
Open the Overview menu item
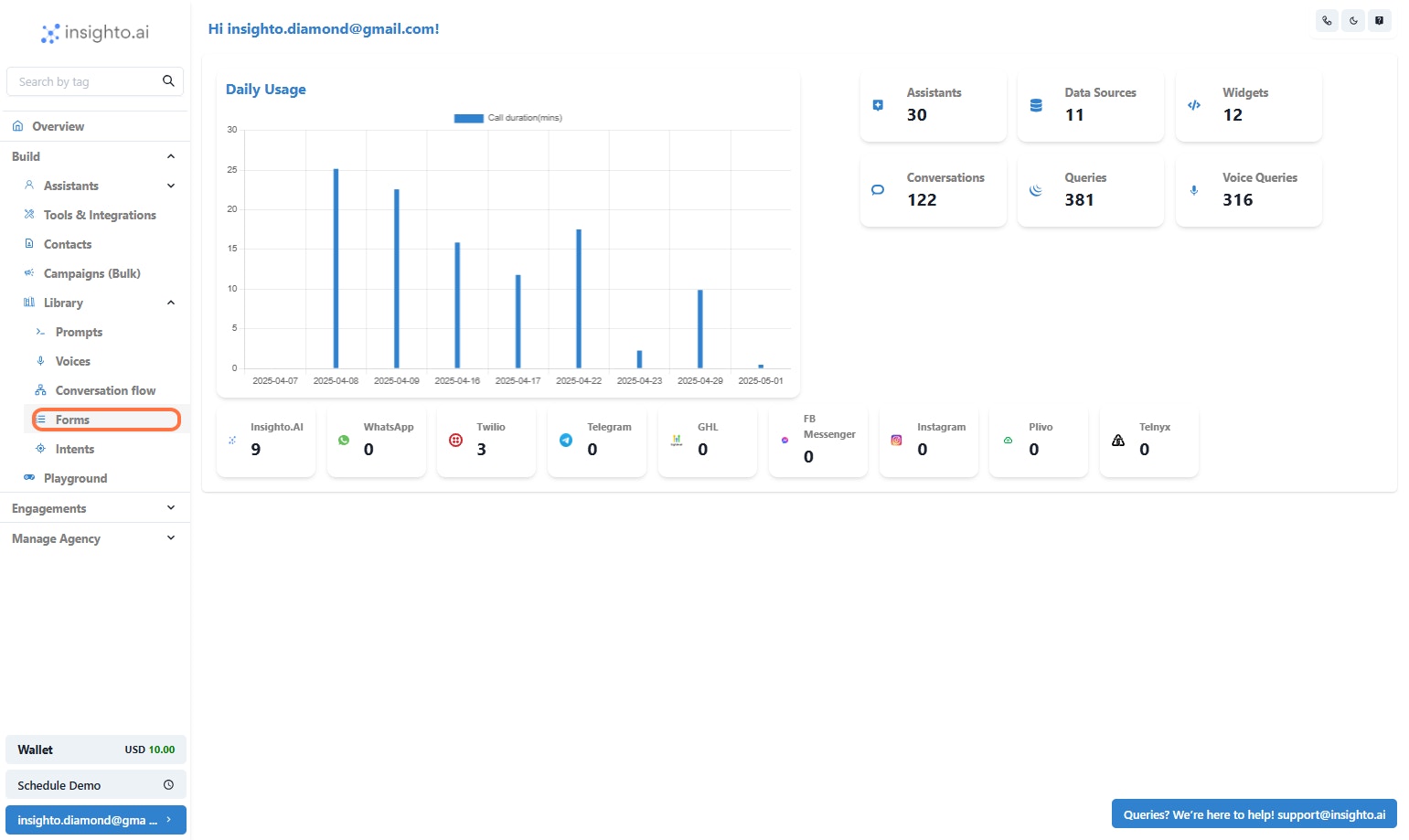click(x=95, y=126)
